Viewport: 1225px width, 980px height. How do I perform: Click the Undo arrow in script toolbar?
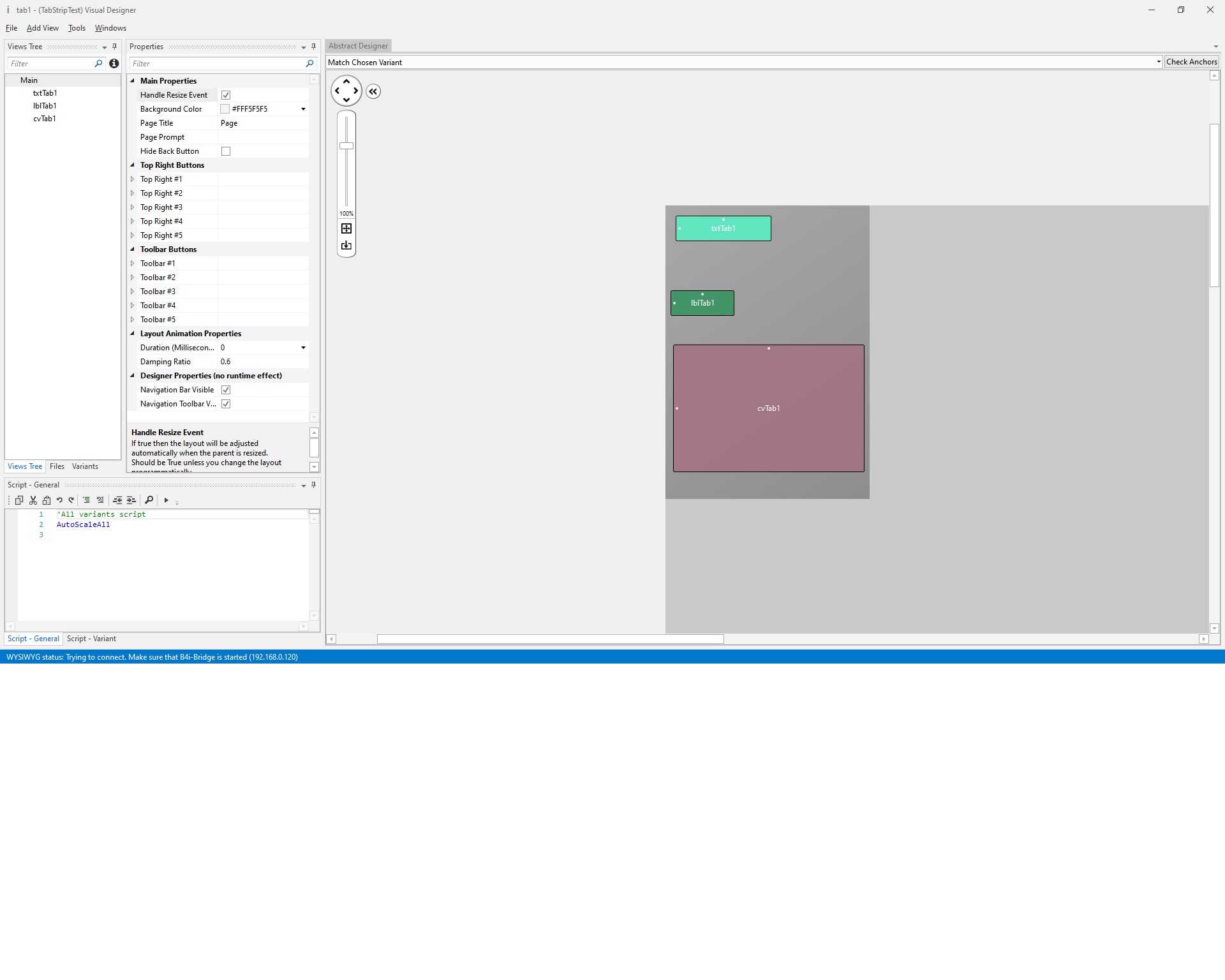59,500
